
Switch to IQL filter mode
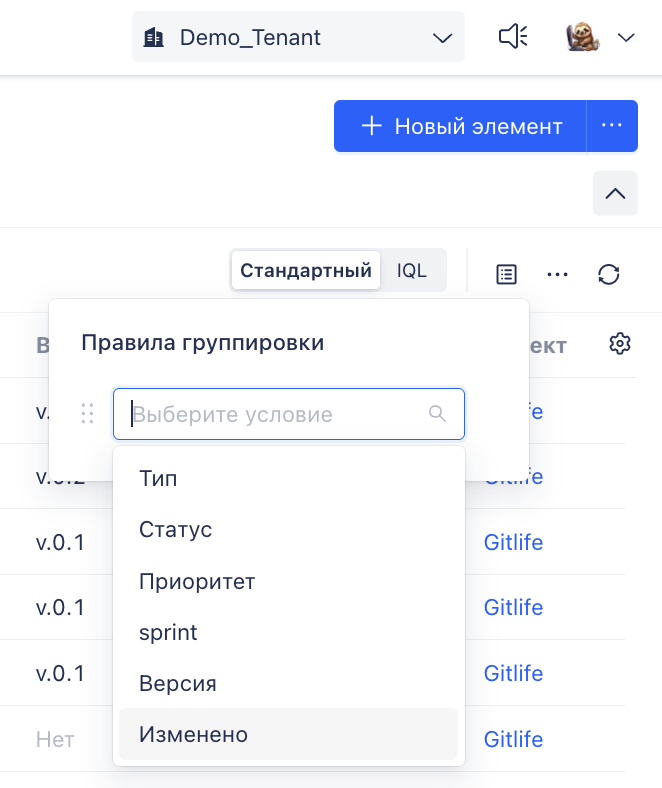(x=412, y=270)
